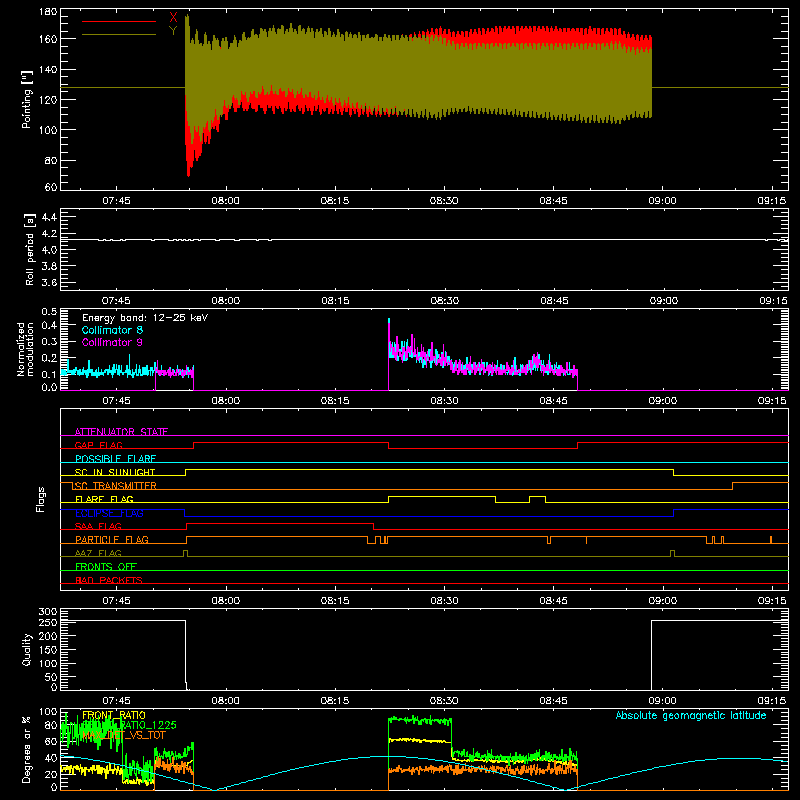This screenshot has width=800, height=800.
Task: Click the 08:30 time label under Roll period plot
Action: [444, 301]
